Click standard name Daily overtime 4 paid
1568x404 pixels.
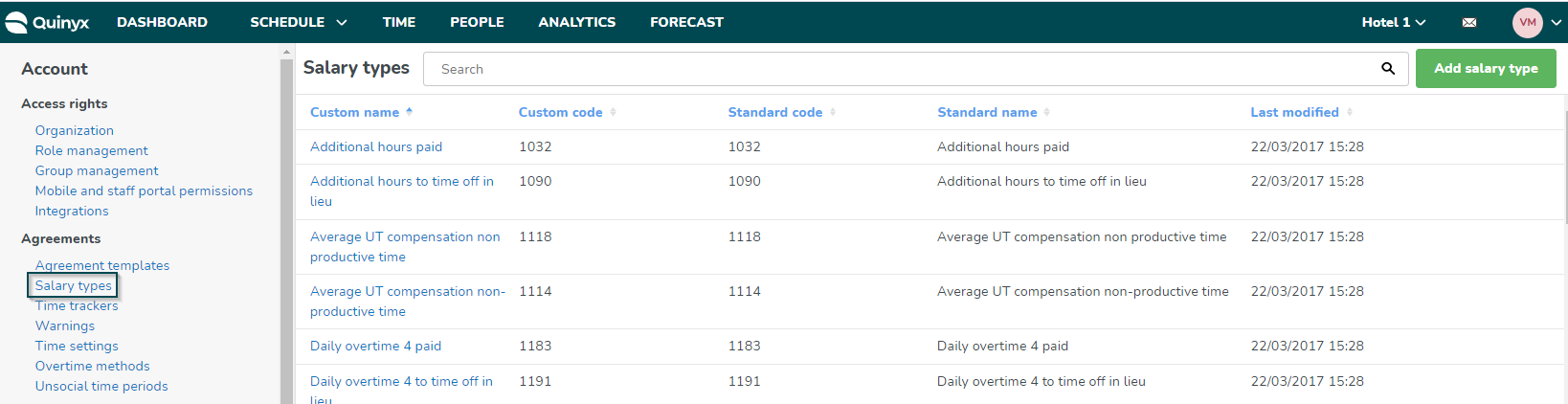1002,346
